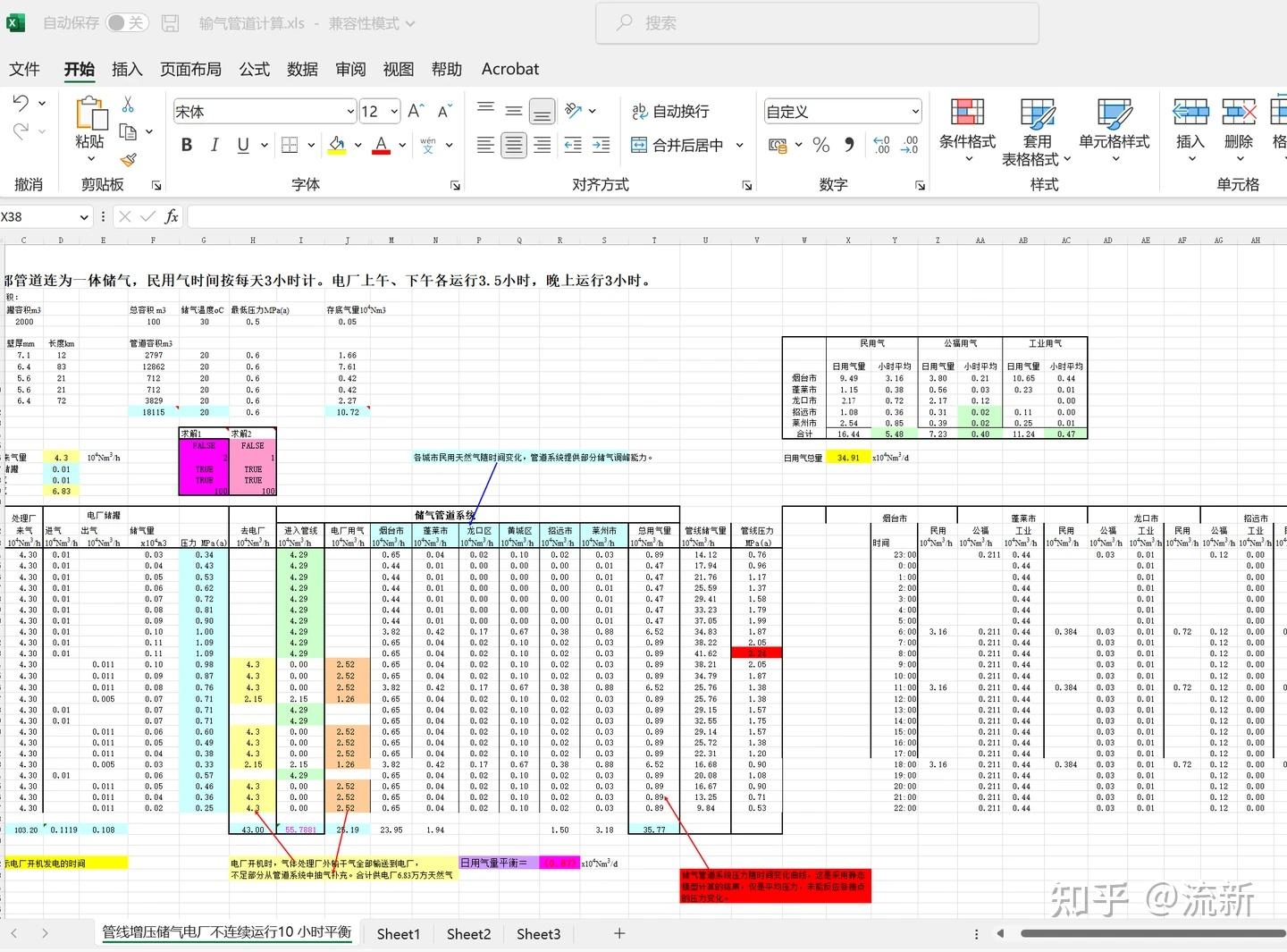Viewport: 1287px width, 952px height.
Task: Increase decimal places
Action: pos(881,145)
